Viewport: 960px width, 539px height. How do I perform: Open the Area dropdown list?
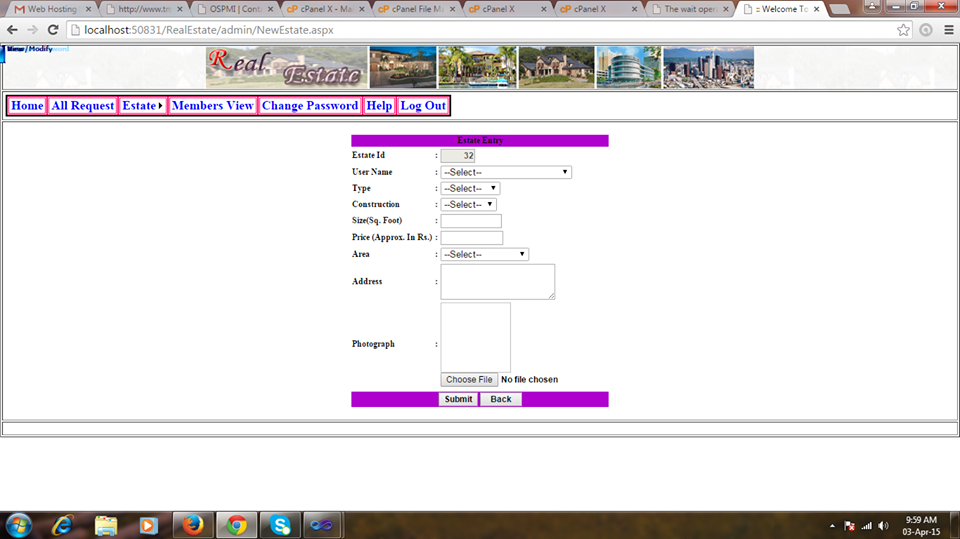click(x=484, y=254)
